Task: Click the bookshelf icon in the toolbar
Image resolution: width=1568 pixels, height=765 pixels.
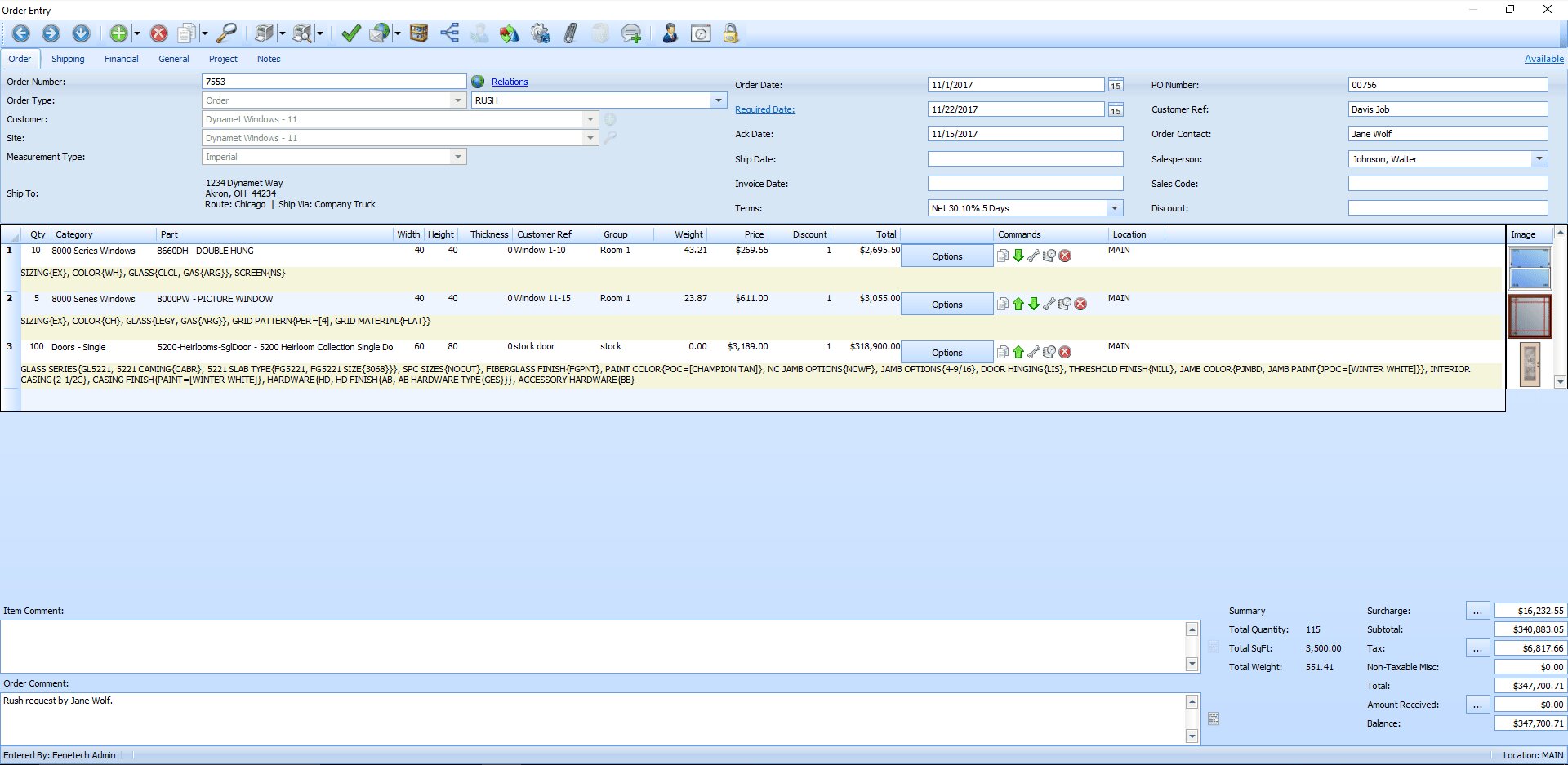Action: point(419,33)
